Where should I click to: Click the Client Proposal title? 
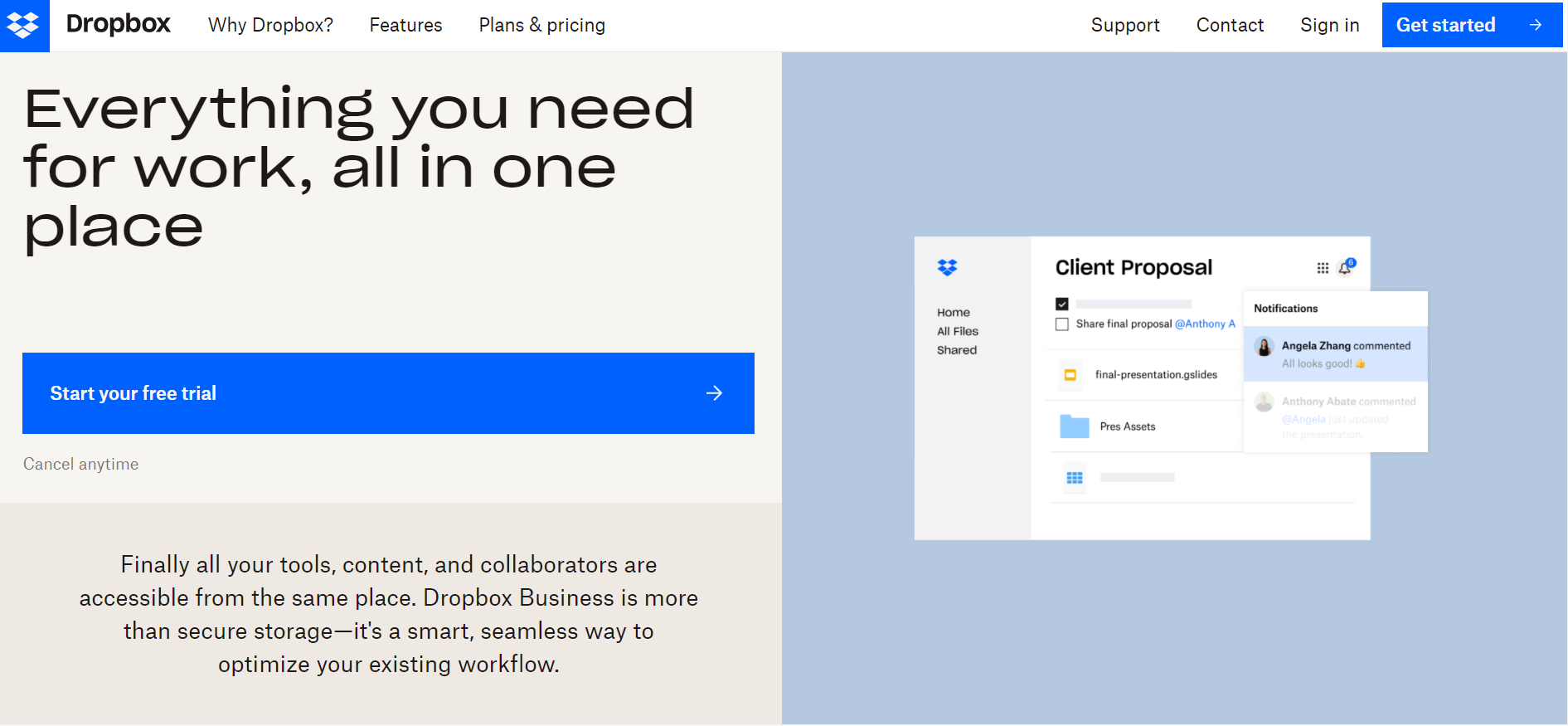click(1134, 267)
